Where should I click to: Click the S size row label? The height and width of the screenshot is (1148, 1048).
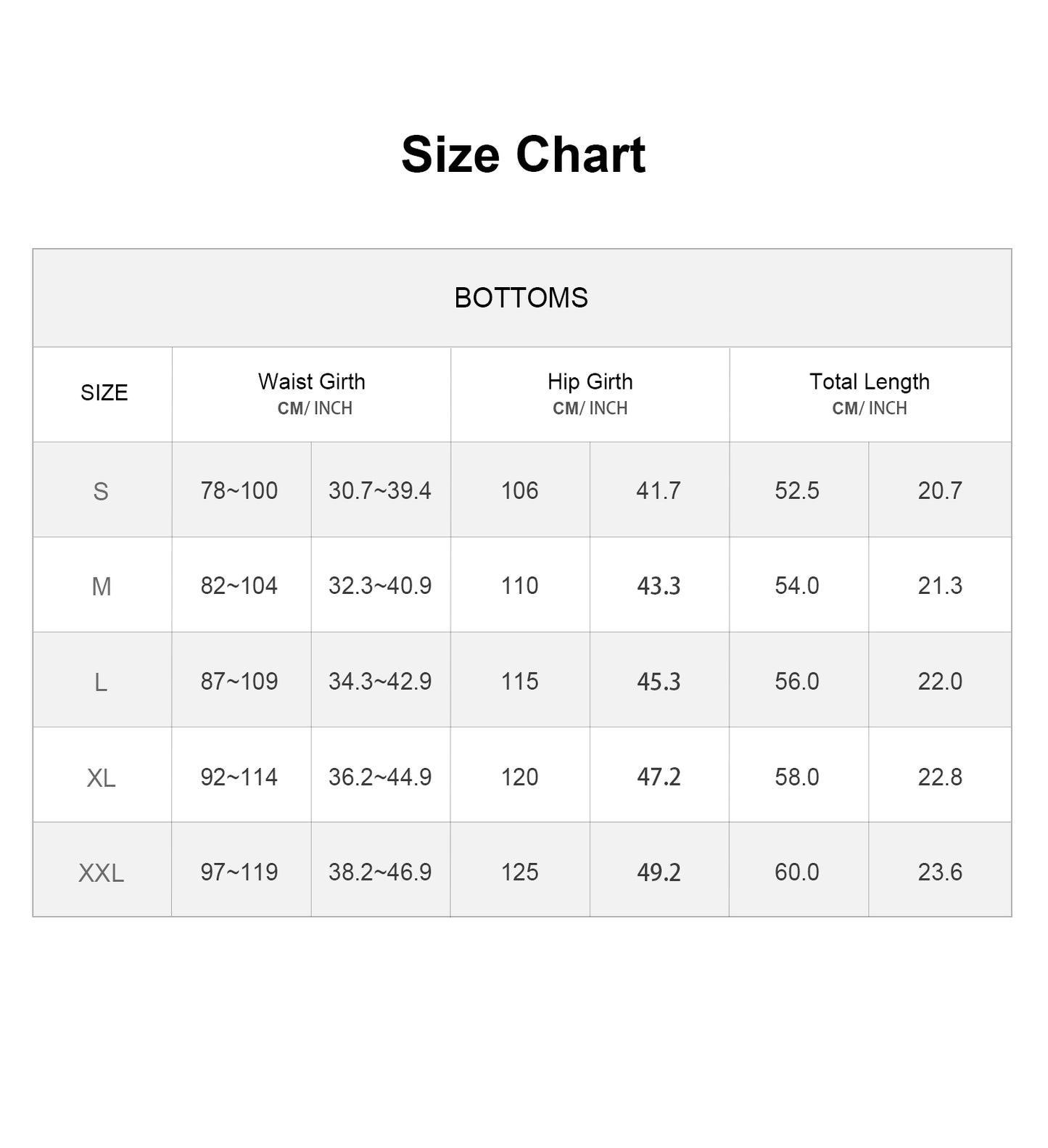[x=101, y=492]
